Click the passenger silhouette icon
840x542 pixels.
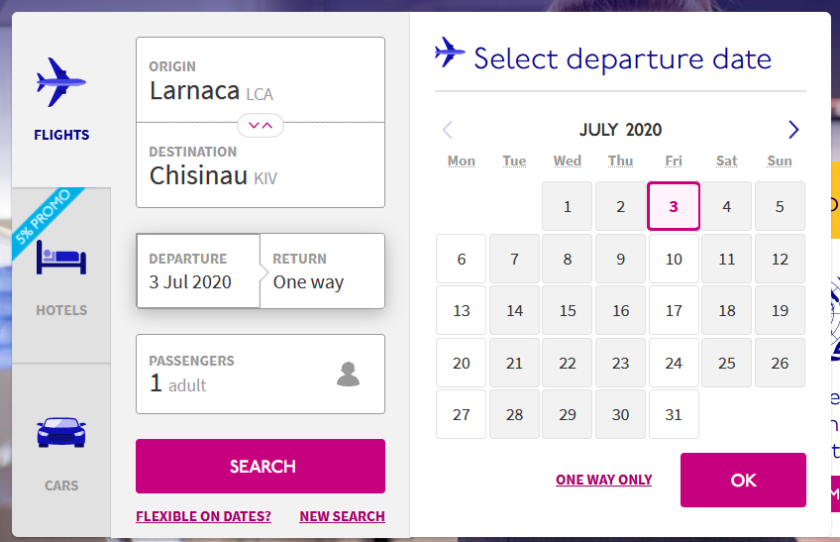(x=348, y=374)
